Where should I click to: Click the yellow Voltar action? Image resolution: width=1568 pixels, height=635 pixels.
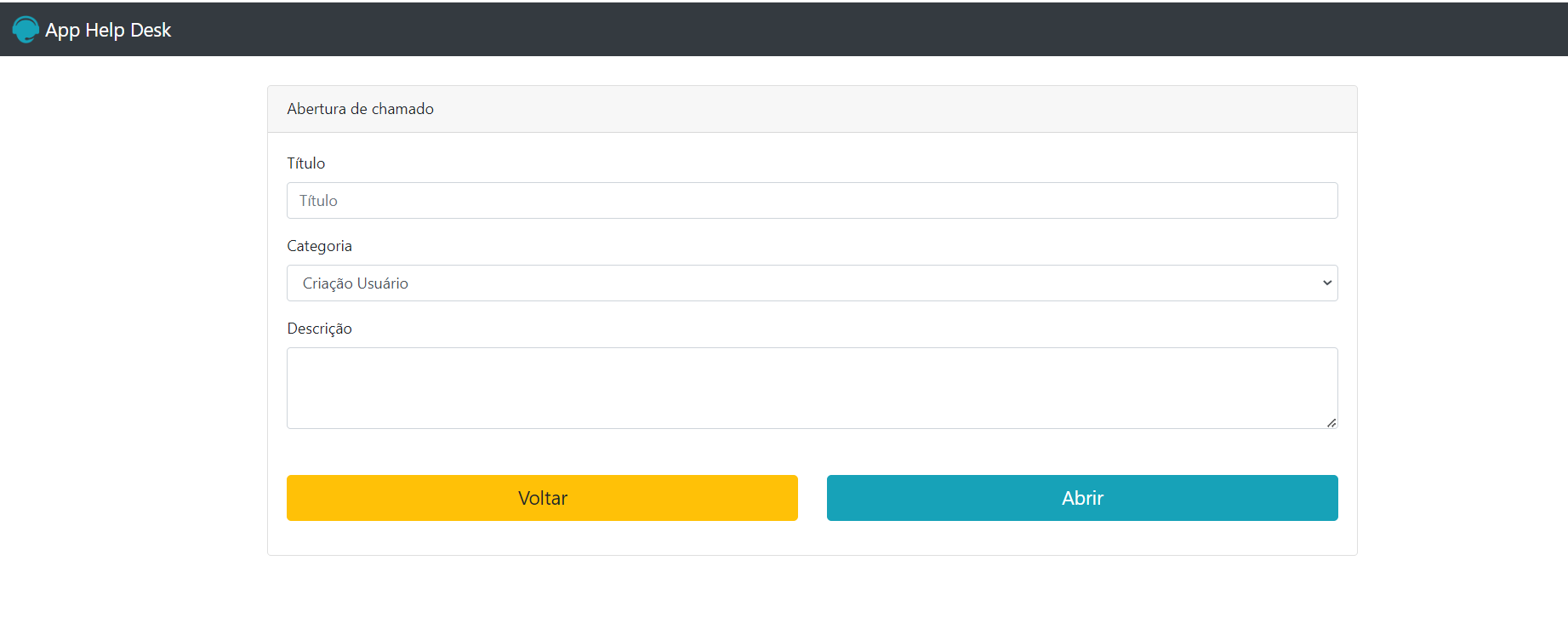[542, 498]
